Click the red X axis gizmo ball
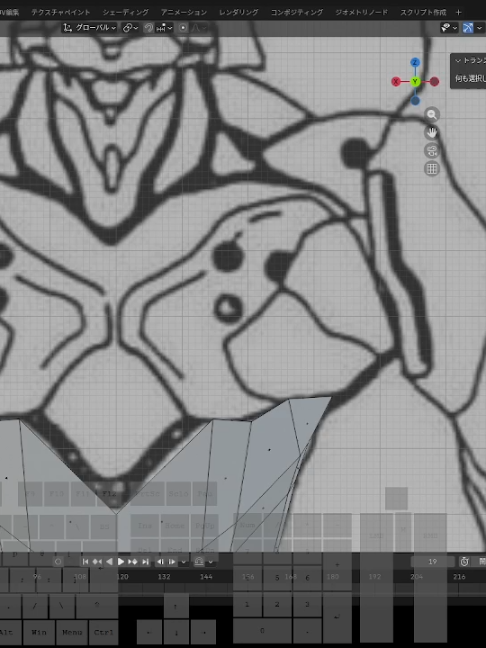Screen dimensions: 486x648 click(396, 81)
